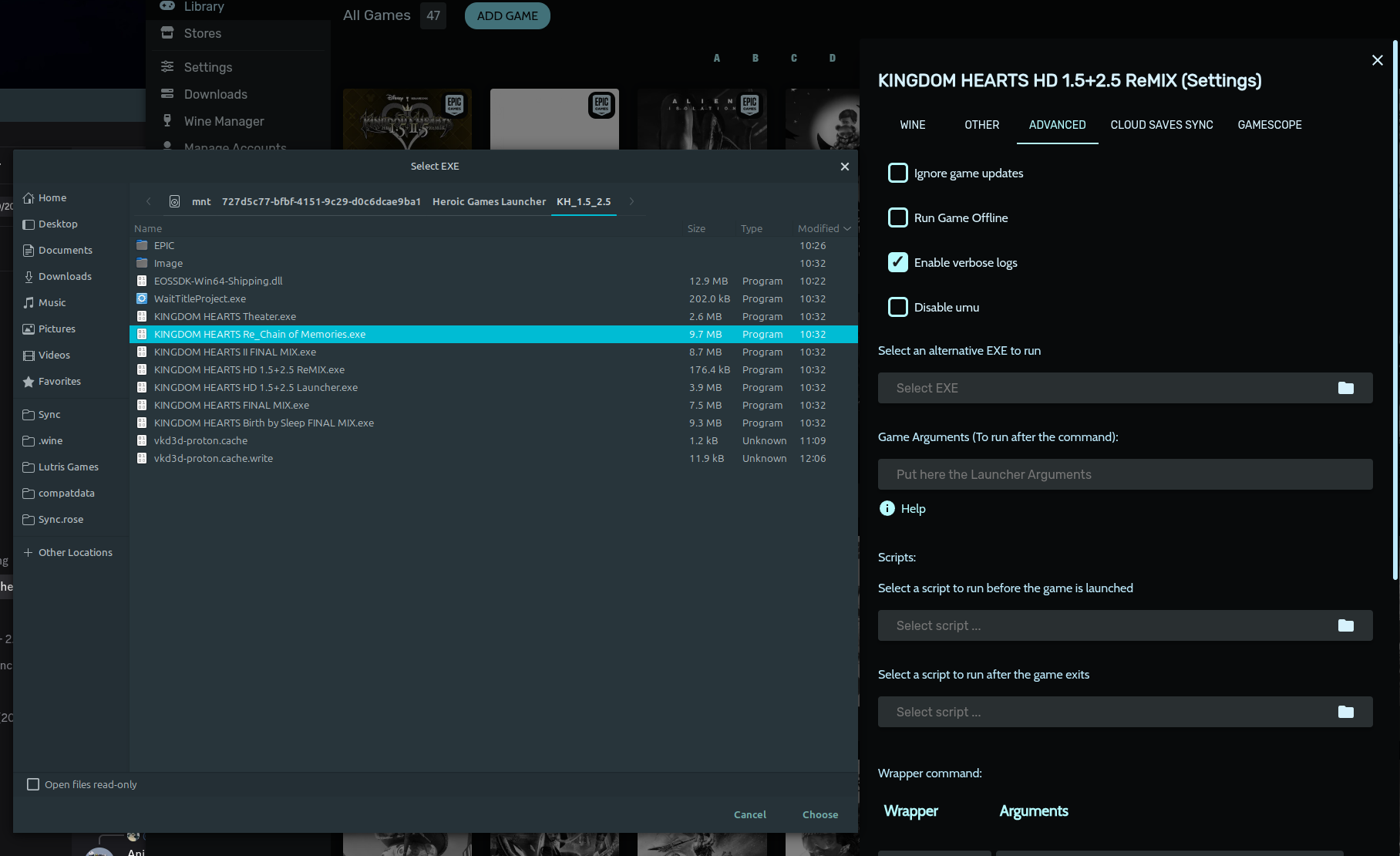Click KH_1.5_2.5 path segment
1400x856 pixels.
tap(584, 201)
